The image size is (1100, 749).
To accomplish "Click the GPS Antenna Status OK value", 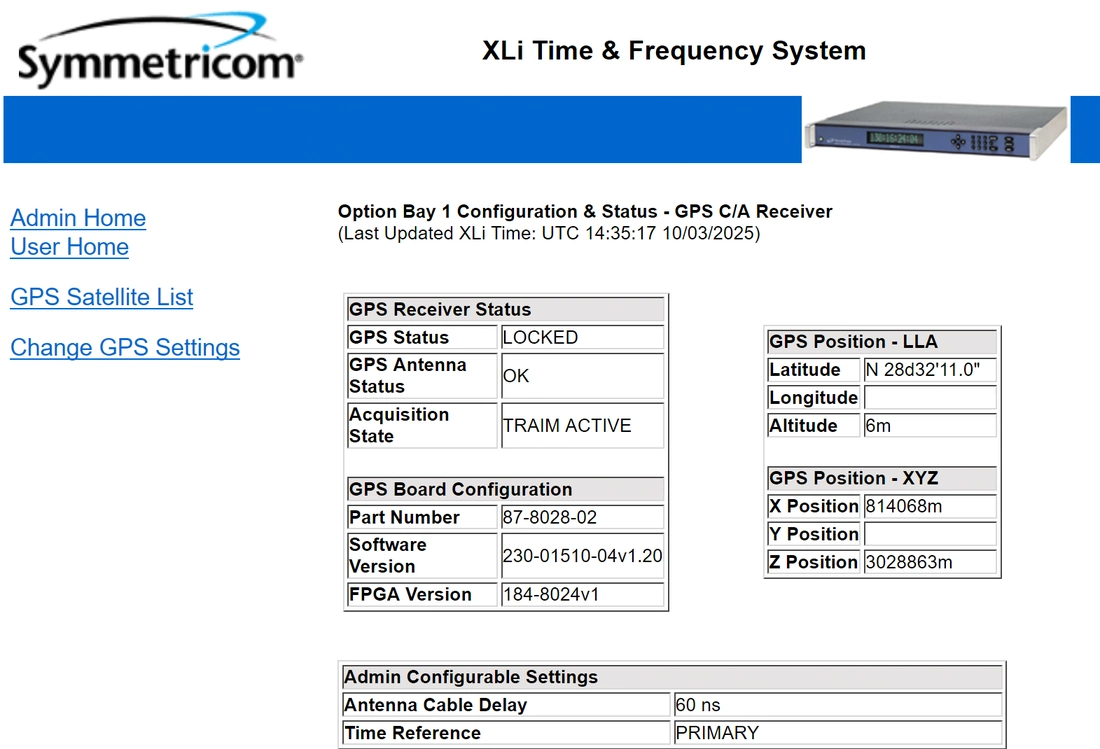I will click(582, 376).
